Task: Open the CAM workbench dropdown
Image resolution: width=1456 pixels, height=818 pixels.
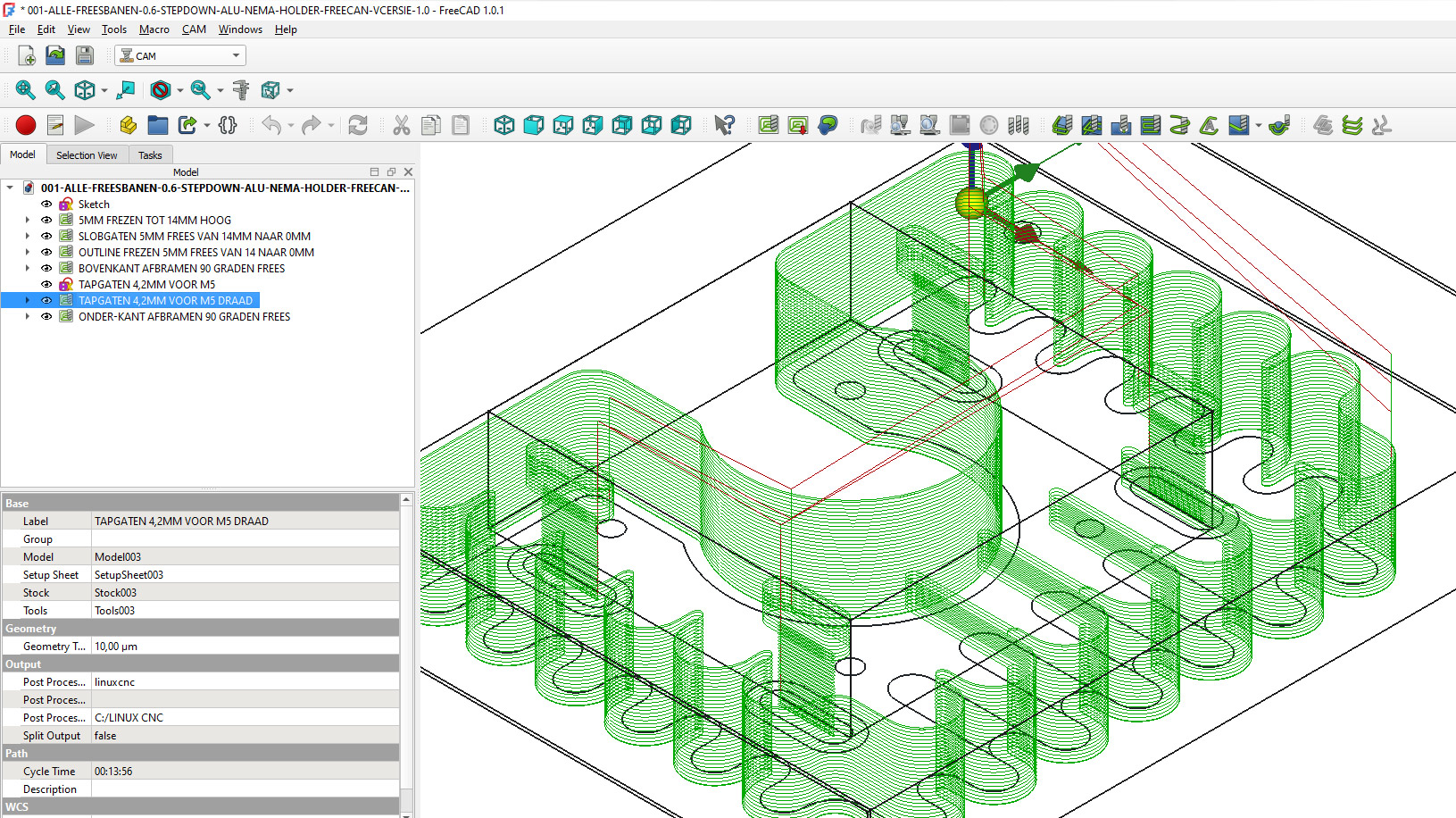Action: coord(180,55)
